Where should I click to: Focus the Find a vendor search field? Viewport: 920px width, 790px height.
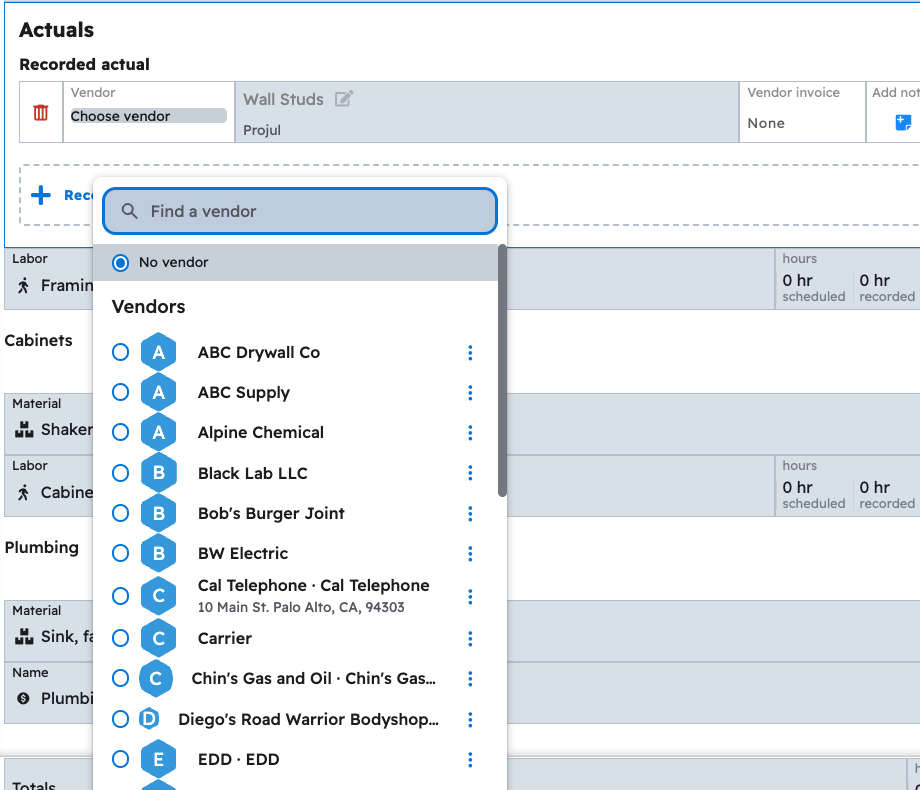pyautogui.click(x=300, y=211)
